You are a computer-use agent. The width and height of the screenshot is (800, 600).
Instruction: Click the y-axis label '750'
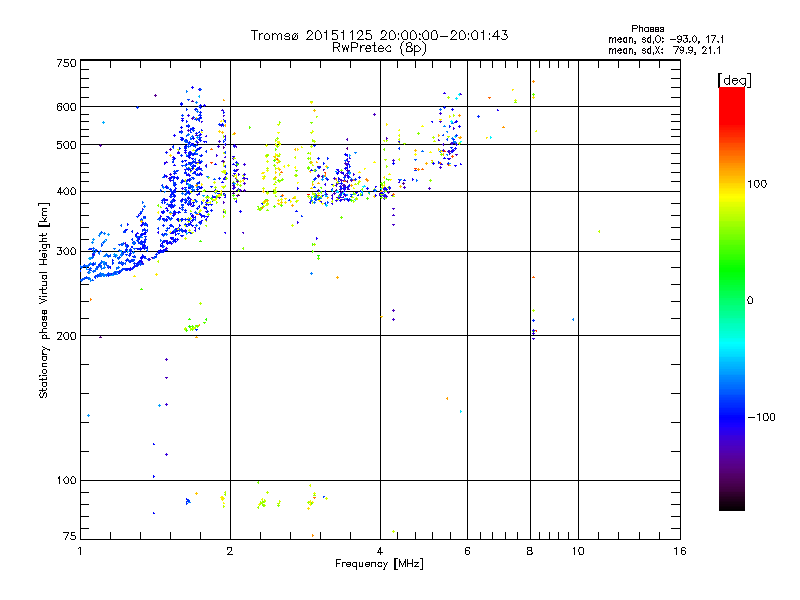point(67,63)
